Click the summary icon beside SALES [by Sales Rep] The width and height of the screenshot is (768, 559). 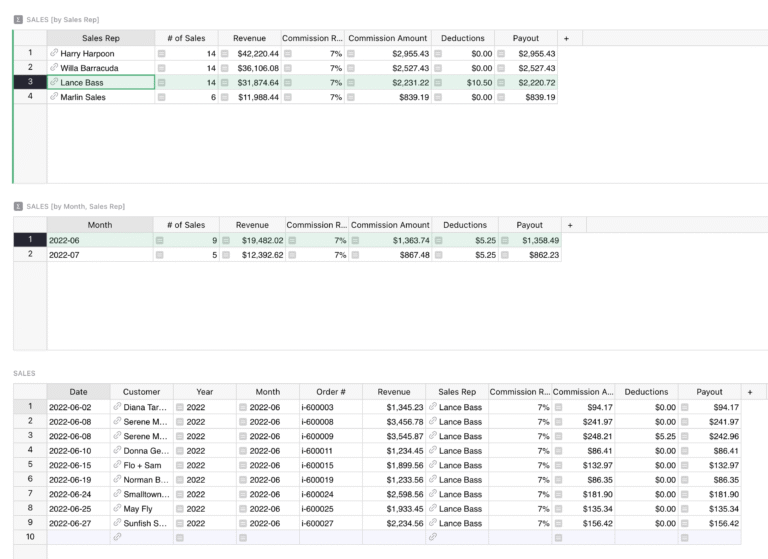[x=18, y=20]
